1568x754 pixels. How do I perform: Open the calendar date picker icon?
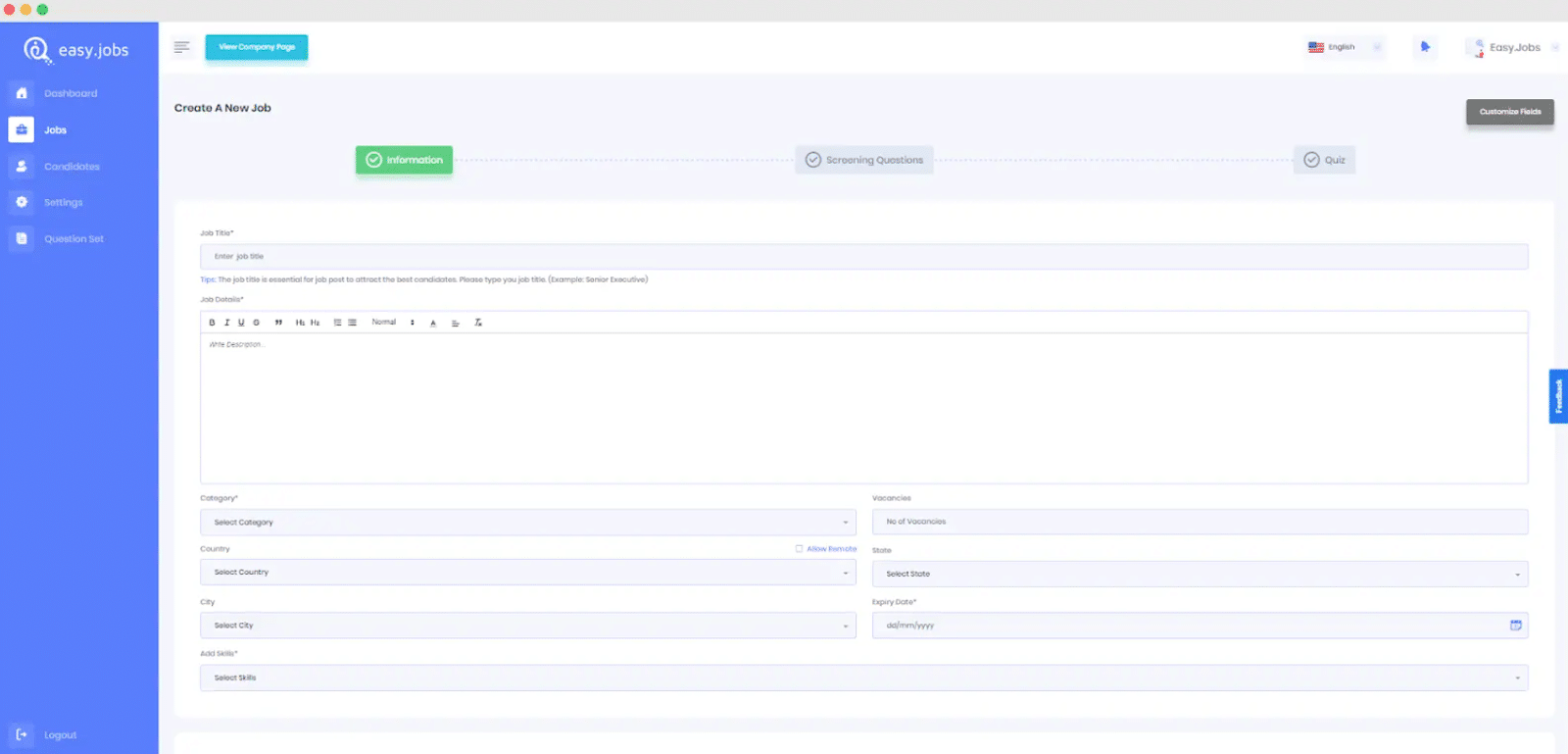(x=1515, y=625)
